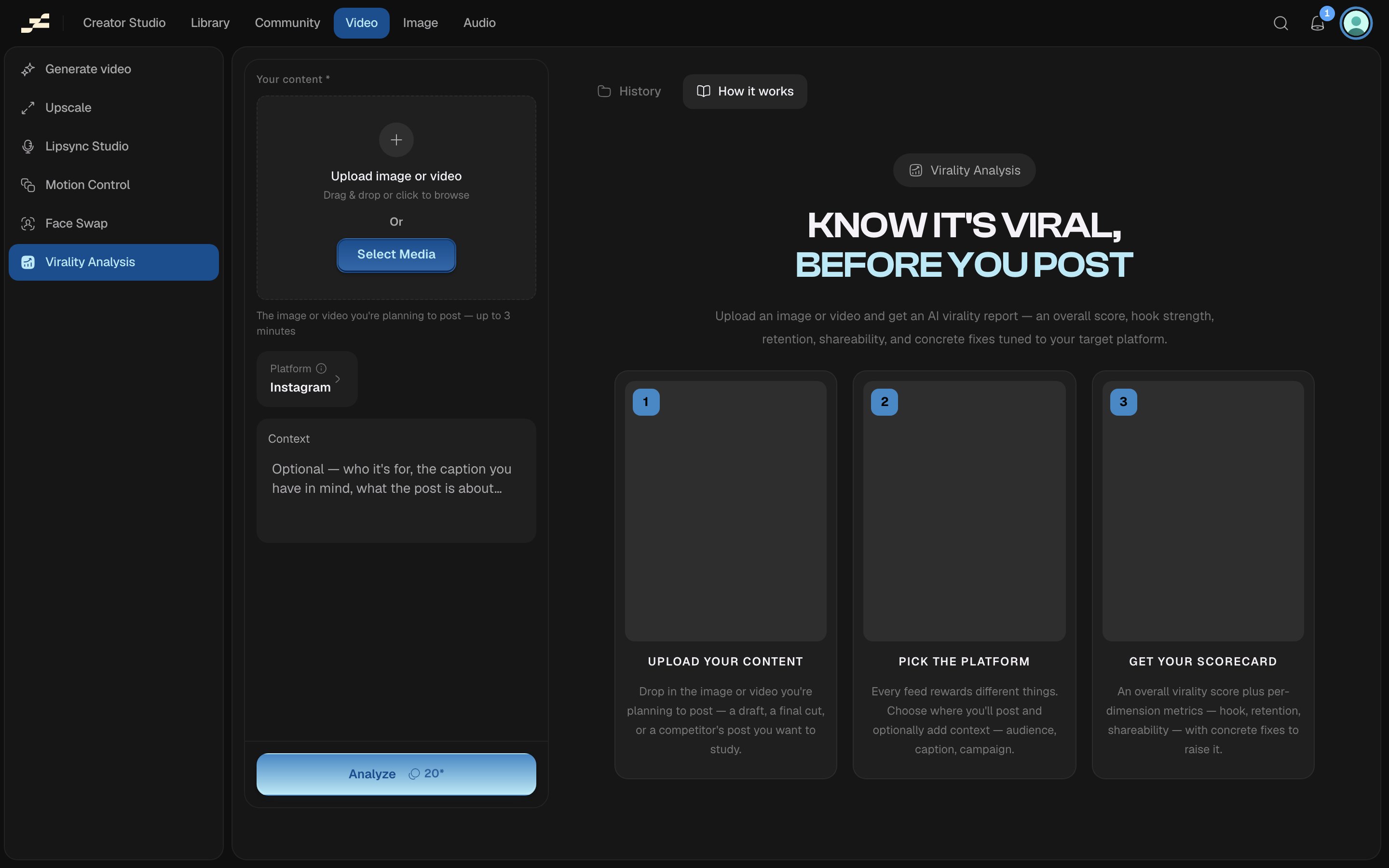The width and height of the screenshot is (1389, 868).
Task: Click the Face Swap icon
Action: coord(27,223)
